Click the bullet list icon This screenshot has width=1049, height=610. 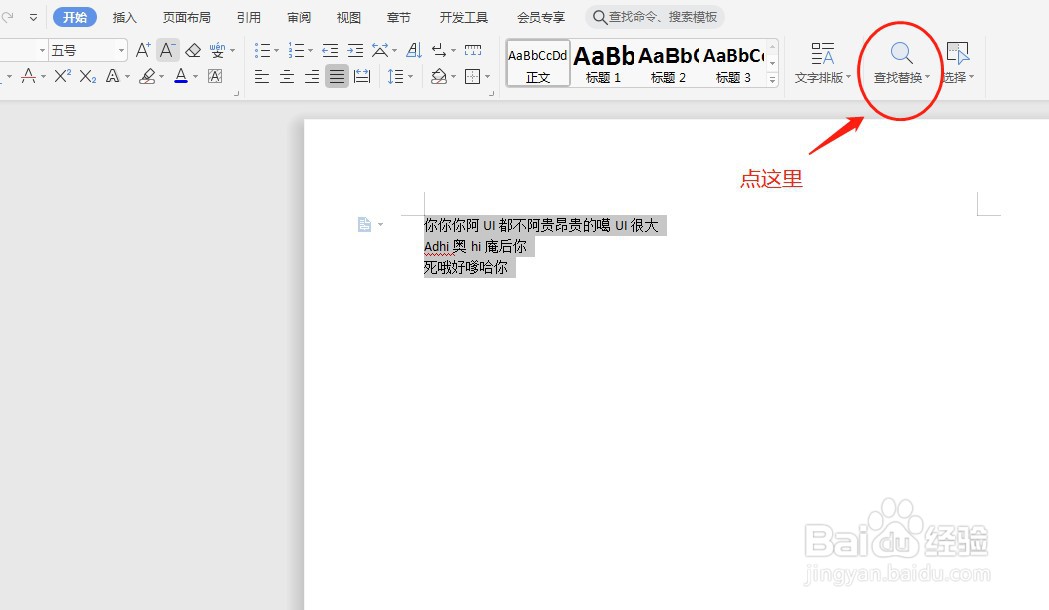[264, 50]
